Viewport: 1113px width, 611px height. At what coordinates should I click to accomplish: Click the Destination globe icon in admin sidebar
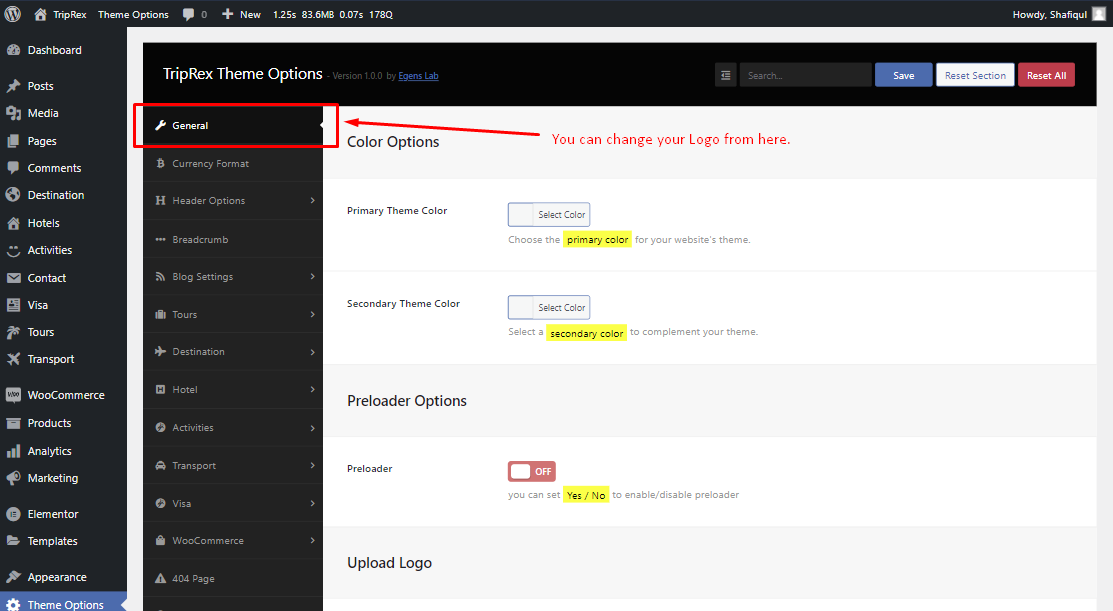point(13,194)
